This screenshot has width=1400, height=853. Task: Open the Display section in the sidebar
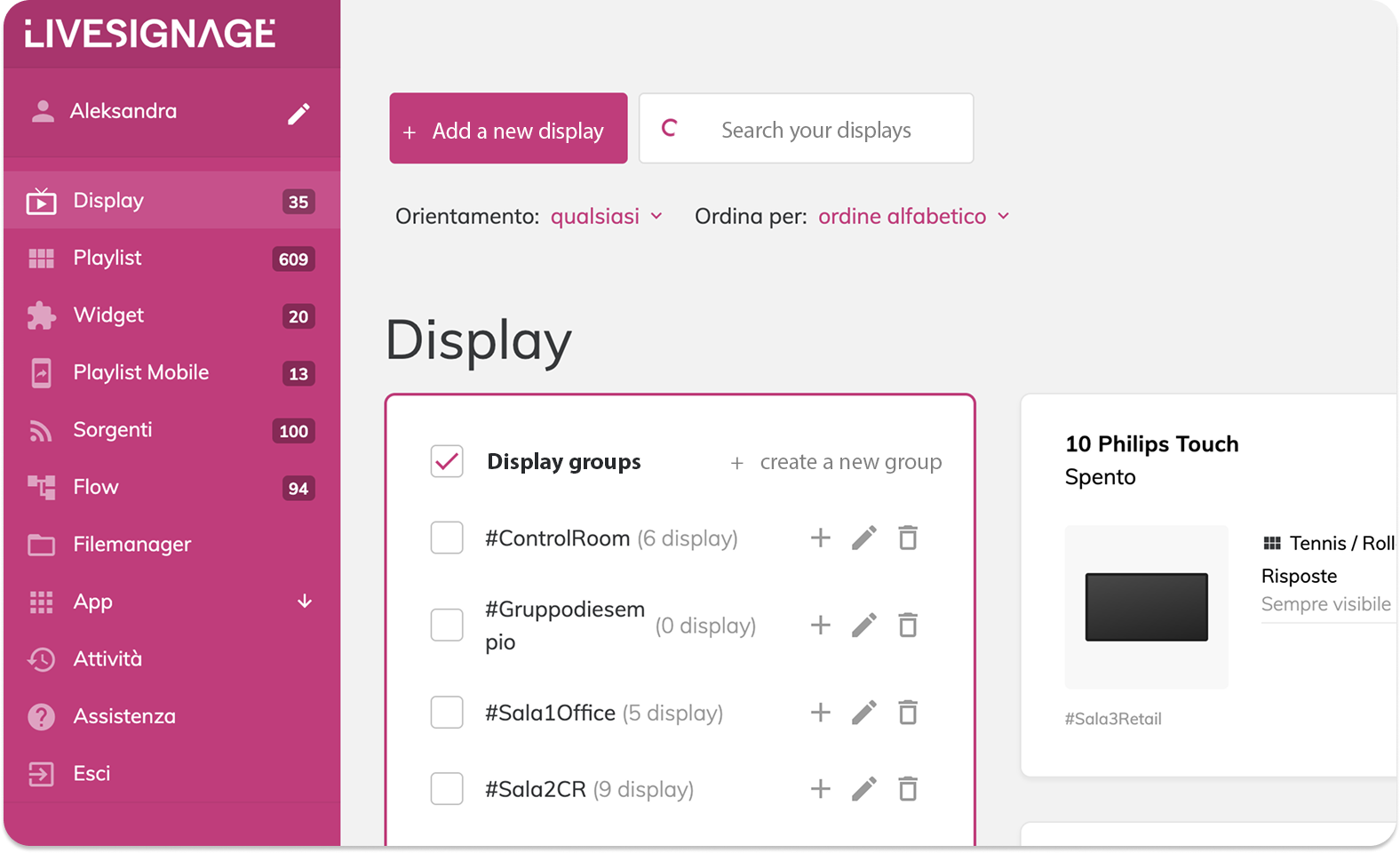tap(172, 201)
